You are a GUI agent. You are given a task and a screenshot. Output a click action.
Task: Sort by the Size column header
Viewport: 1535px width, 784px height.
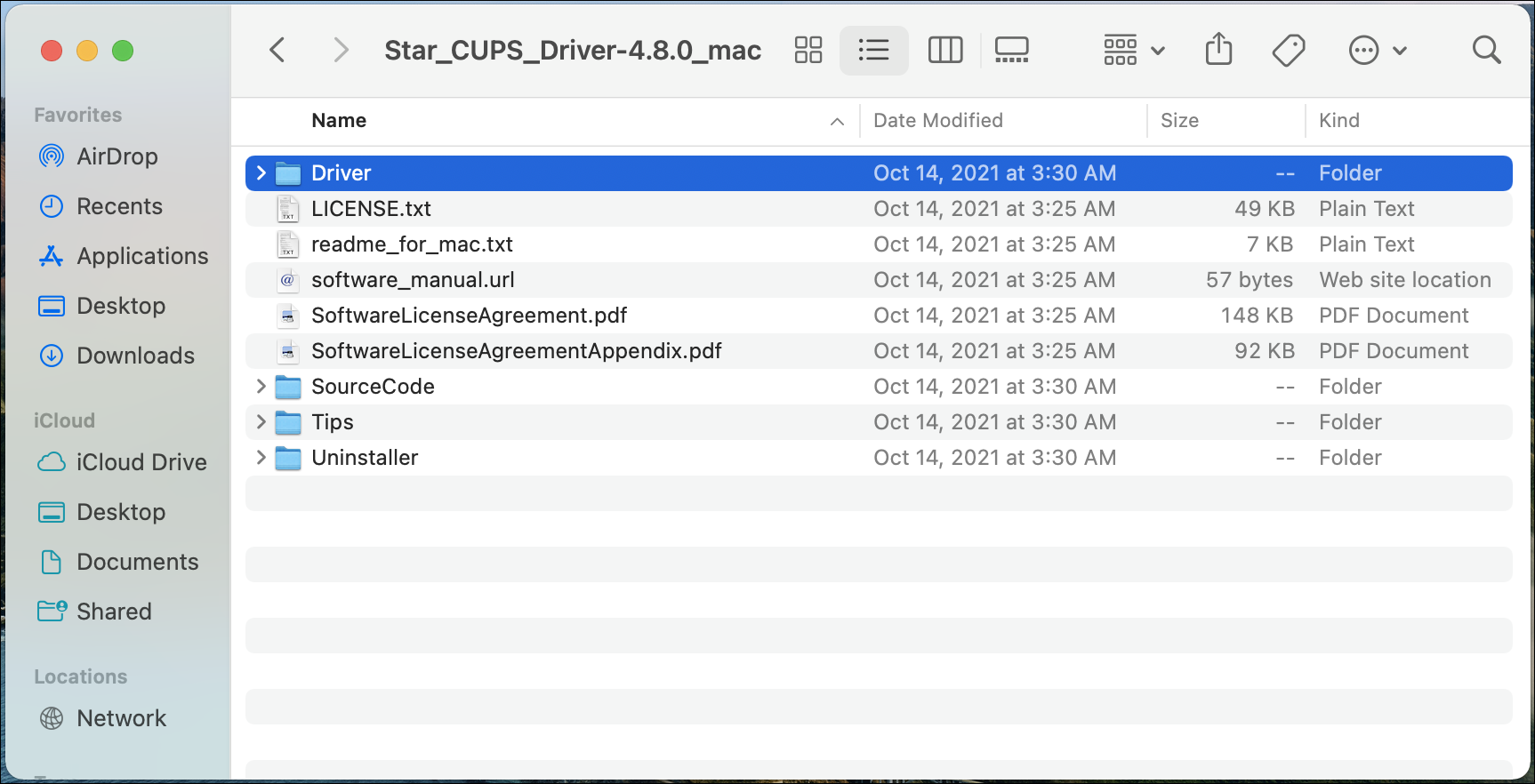pos(1179,121)
